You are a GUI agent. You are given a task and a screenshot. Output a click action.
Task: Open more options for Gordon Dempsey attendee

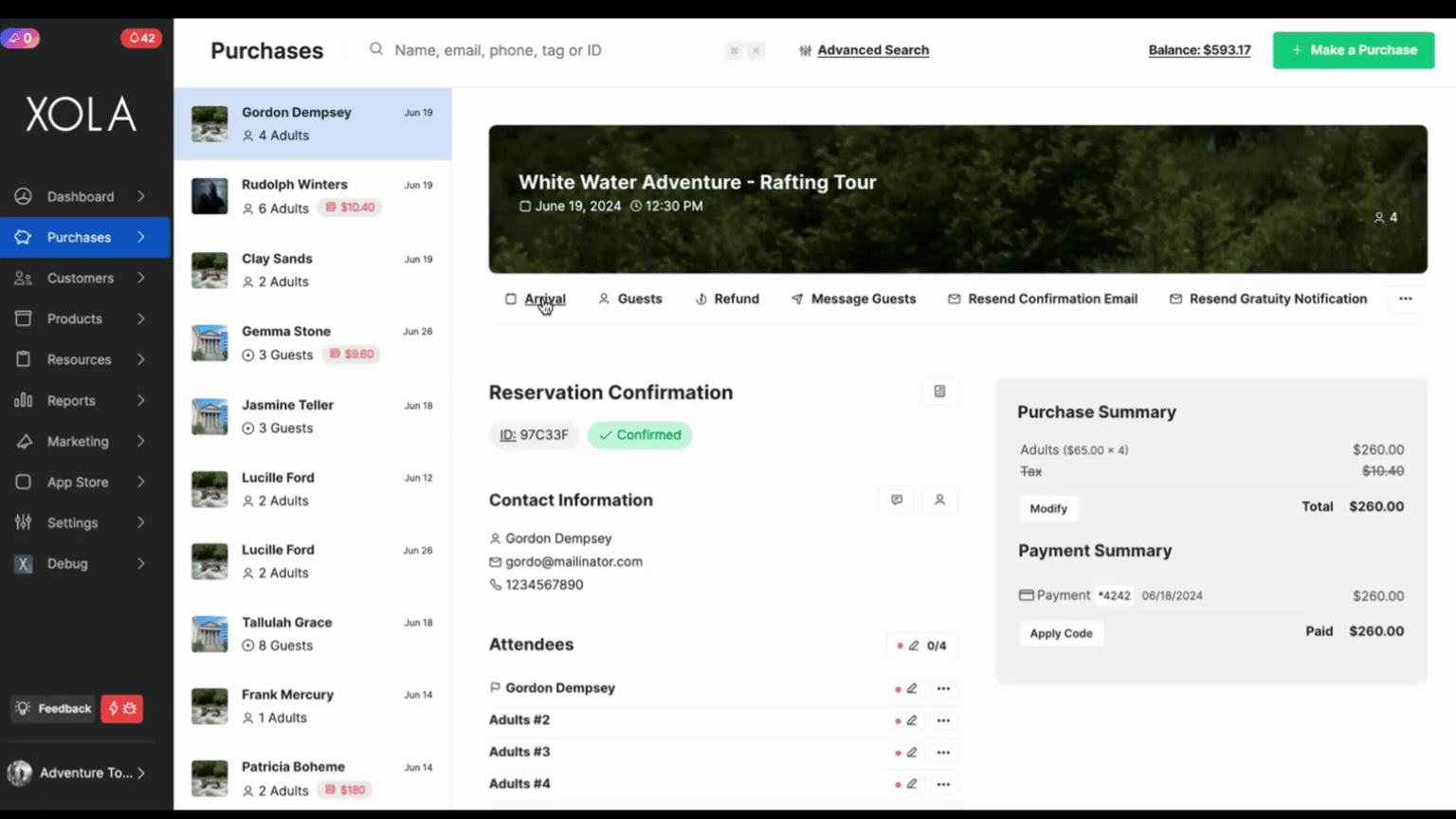click(943, 688)
